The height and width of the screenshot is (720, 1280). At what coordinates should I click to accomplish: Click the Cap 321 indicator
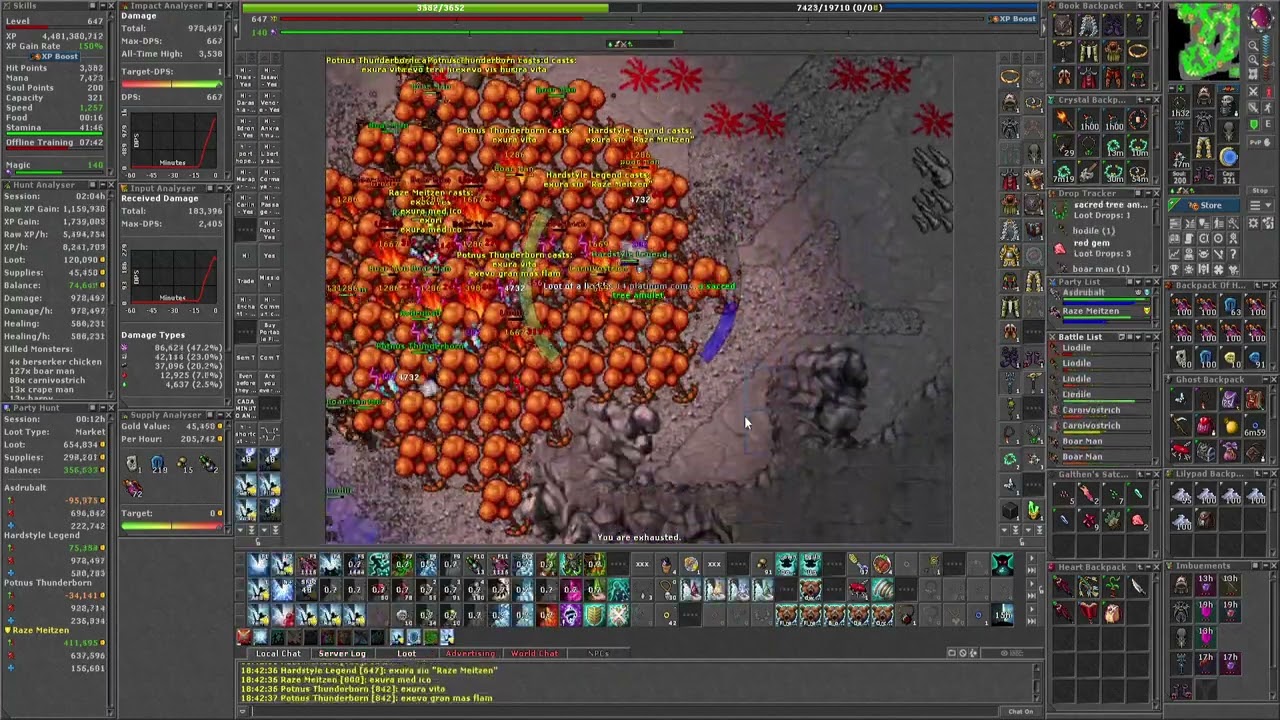(1229, 177)
